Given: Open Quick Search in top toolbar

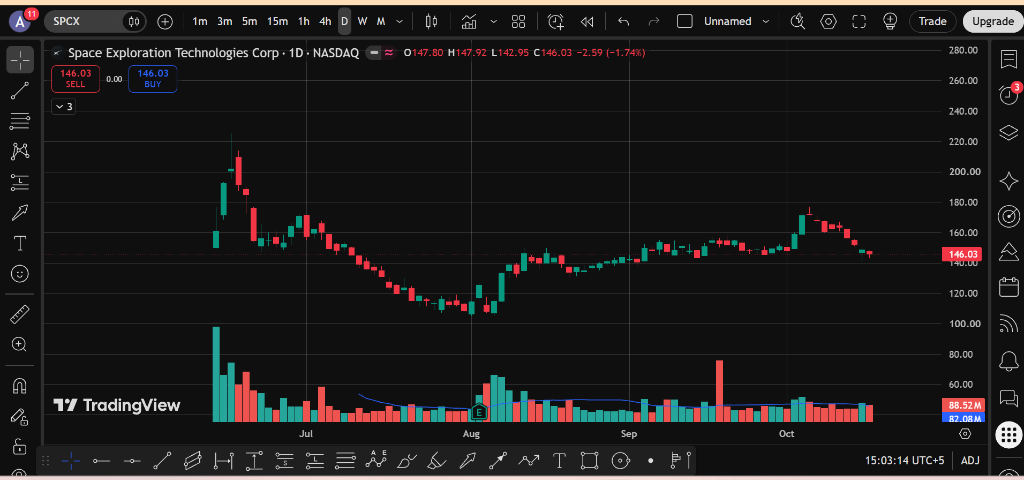Looking at the screenshot, I should pyautogui.click(x=797, y=22).
